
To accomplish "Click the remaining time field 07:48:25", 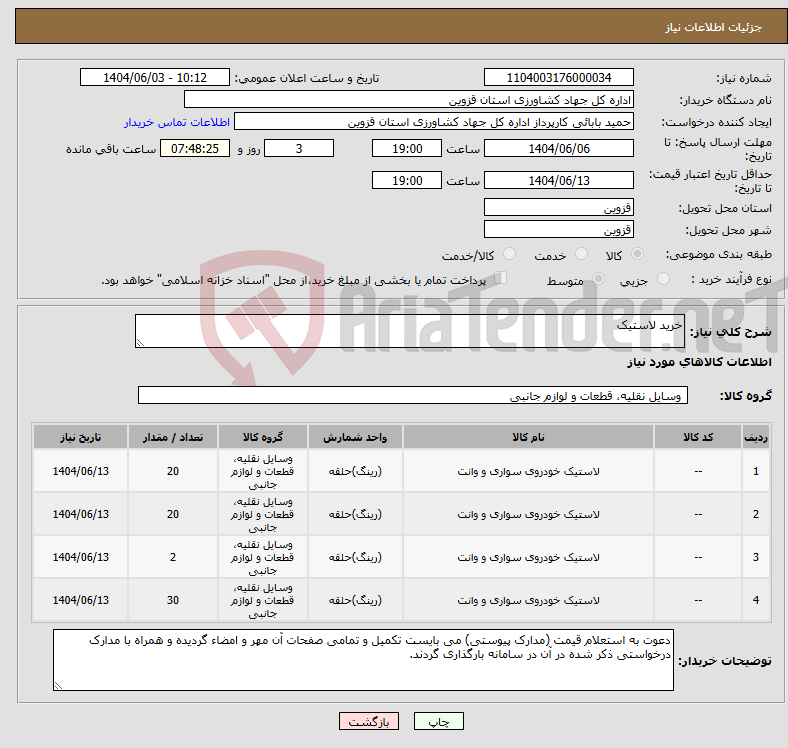I will (x=195, y=148).
